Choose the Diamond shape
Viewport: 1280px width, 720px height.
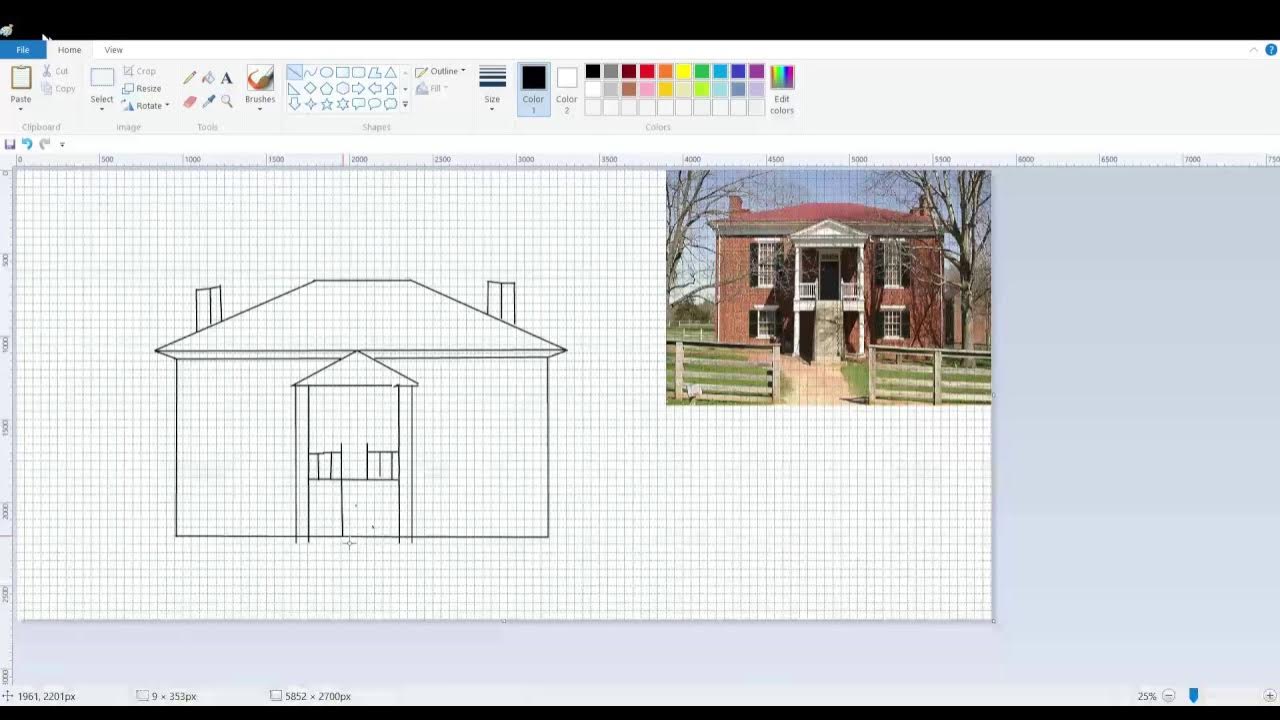pyautogui.click(x=310, y=88)
